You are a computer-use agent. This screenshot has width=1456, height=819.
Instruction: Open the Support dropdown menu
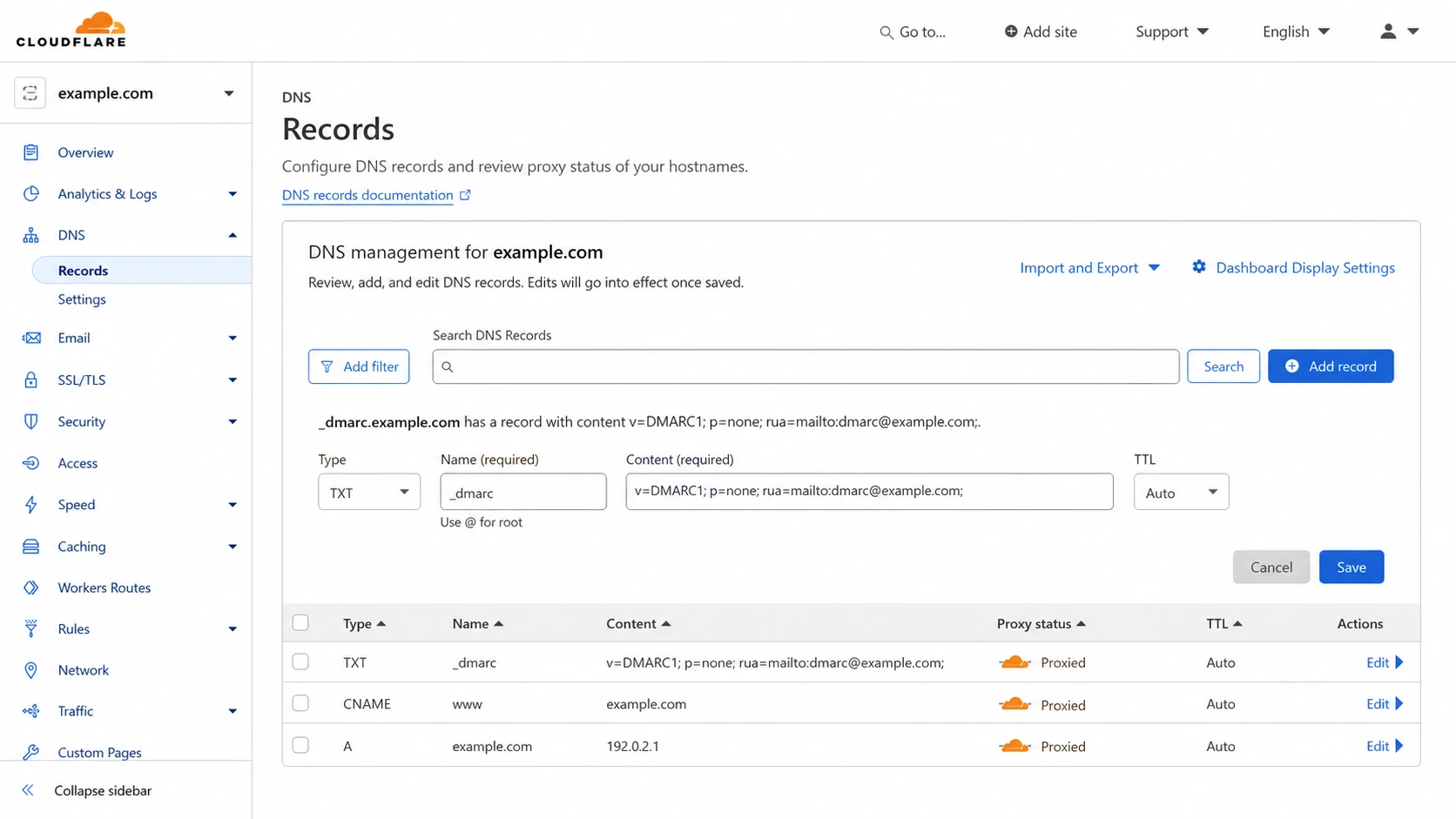click(x=1171, y=31)
